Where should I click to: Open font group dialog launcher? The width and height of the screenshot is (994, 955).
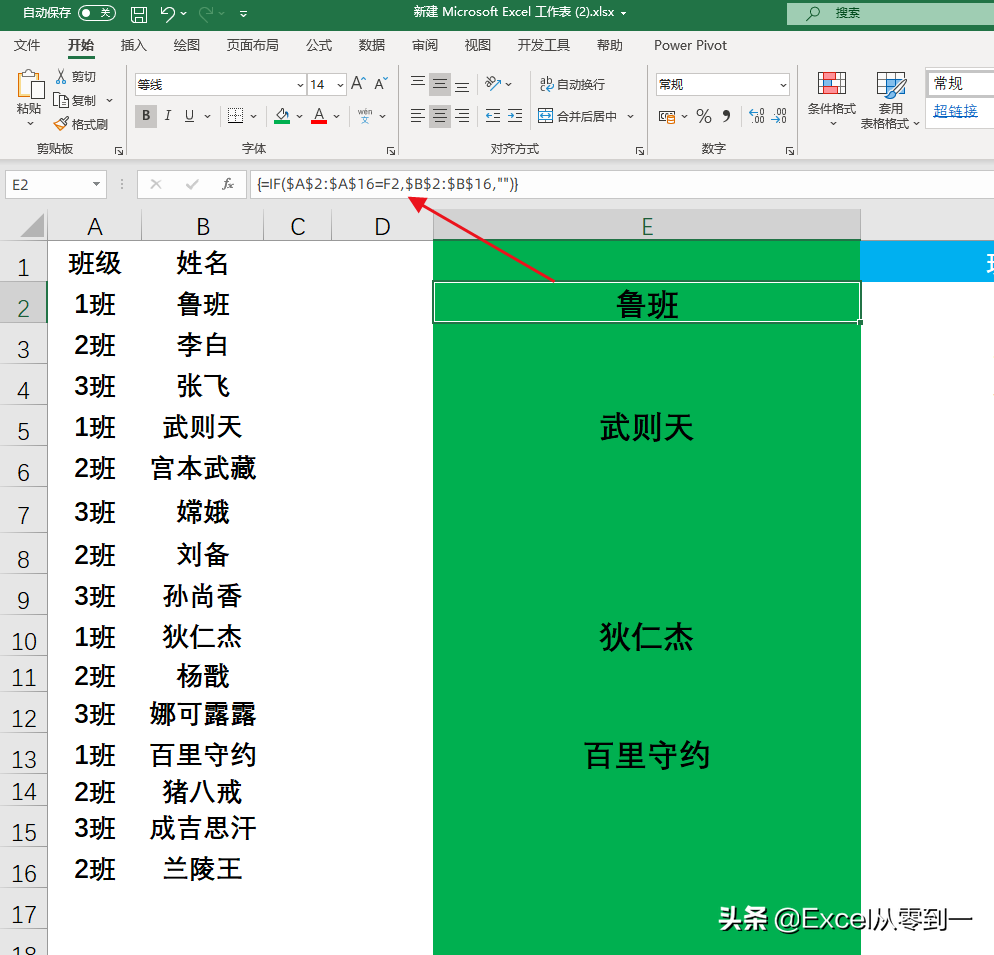391,151
